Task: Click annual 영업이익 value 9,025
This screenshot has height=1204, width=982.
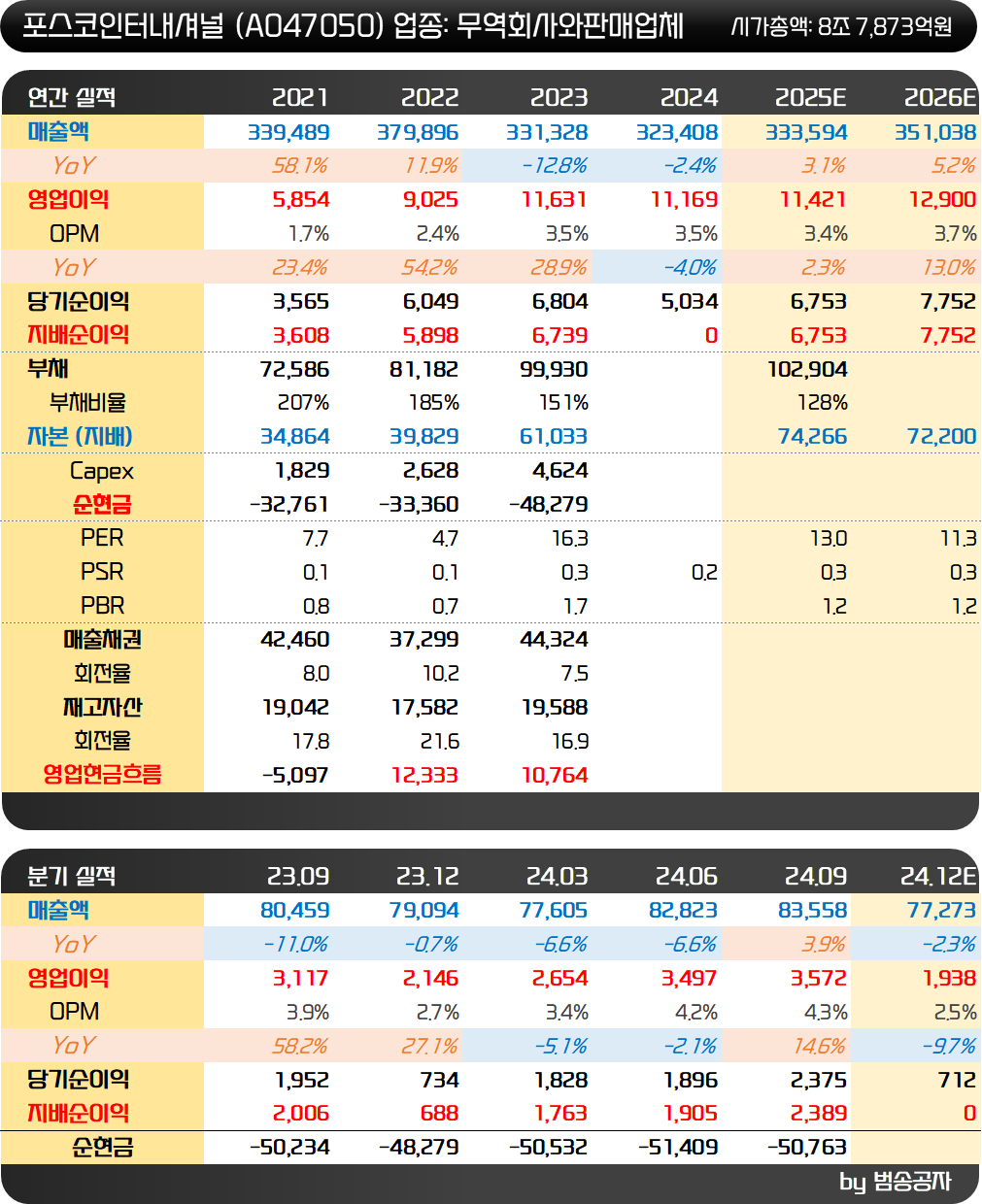Action: point(430,200)
